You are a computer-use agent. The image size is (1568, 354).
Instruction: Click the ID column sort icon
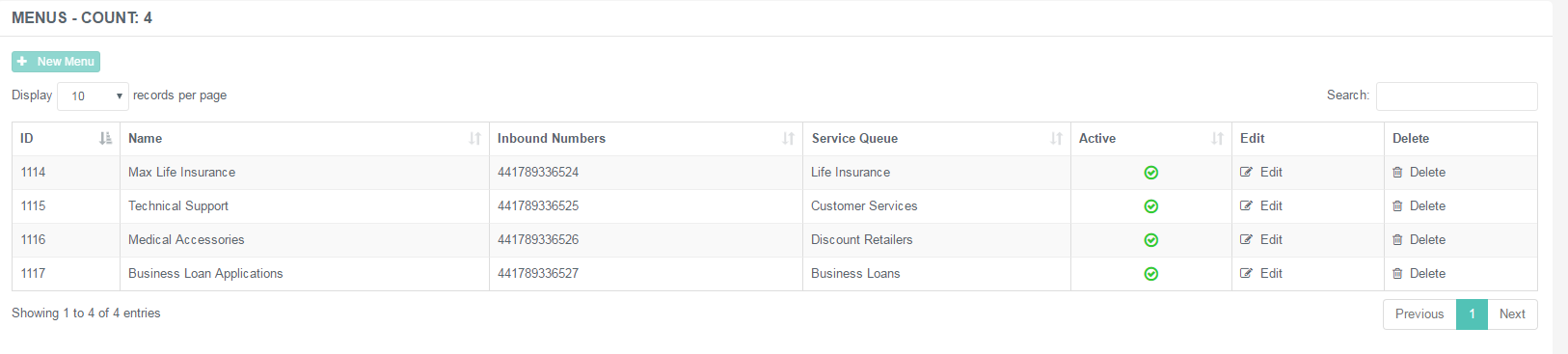point(105,138)
